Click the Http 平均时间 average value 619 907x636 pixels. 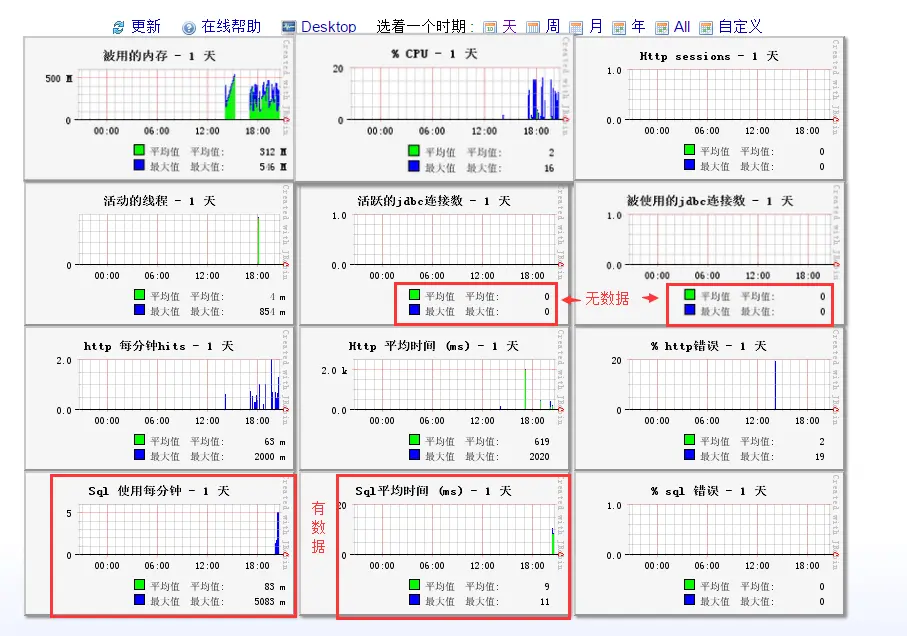[x=542, y=442]
